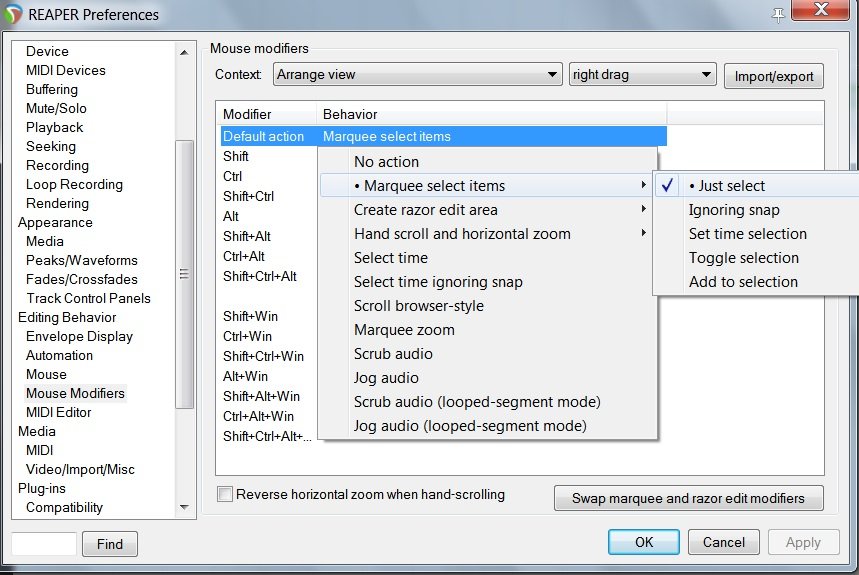
Task: Expand Create razor edit area submenu
Action: coord(644,209)
